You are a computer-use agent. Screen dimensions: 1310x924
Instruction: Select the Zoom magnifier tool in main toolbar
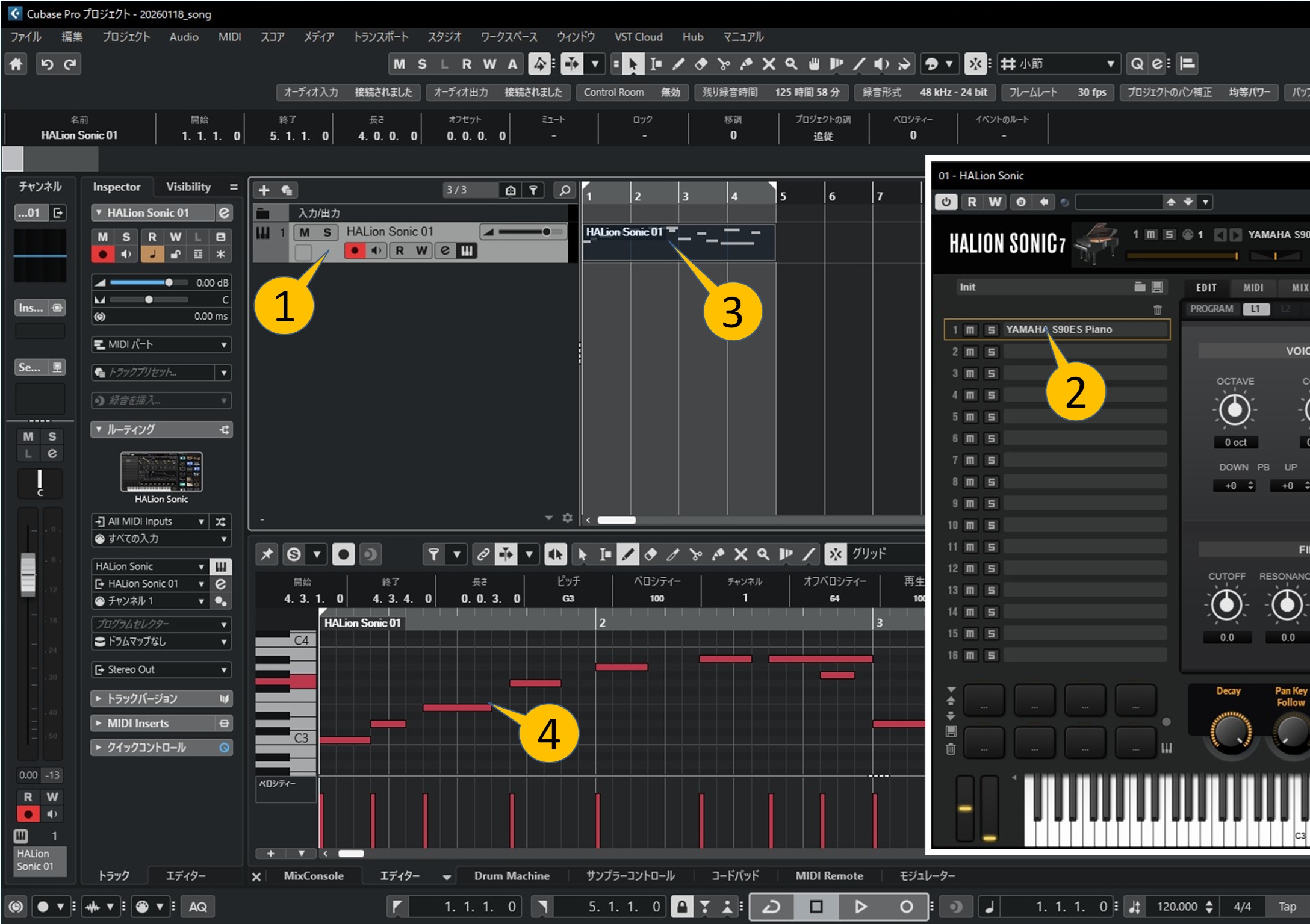click(791, 64)
